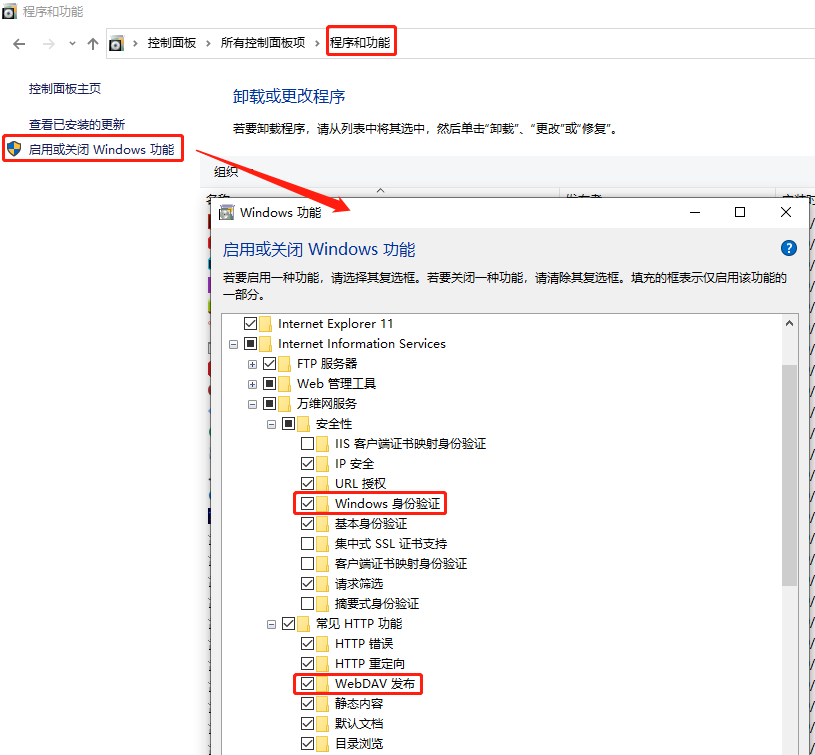Click the feature list scrollbar up arrow
The height and width of the screenshot is (755, 815).
(790, 324)
